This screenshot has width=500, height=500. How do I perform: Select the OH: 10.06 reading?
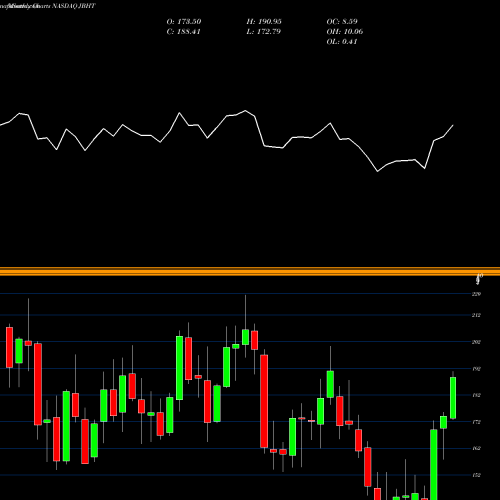tap(345, 31)
